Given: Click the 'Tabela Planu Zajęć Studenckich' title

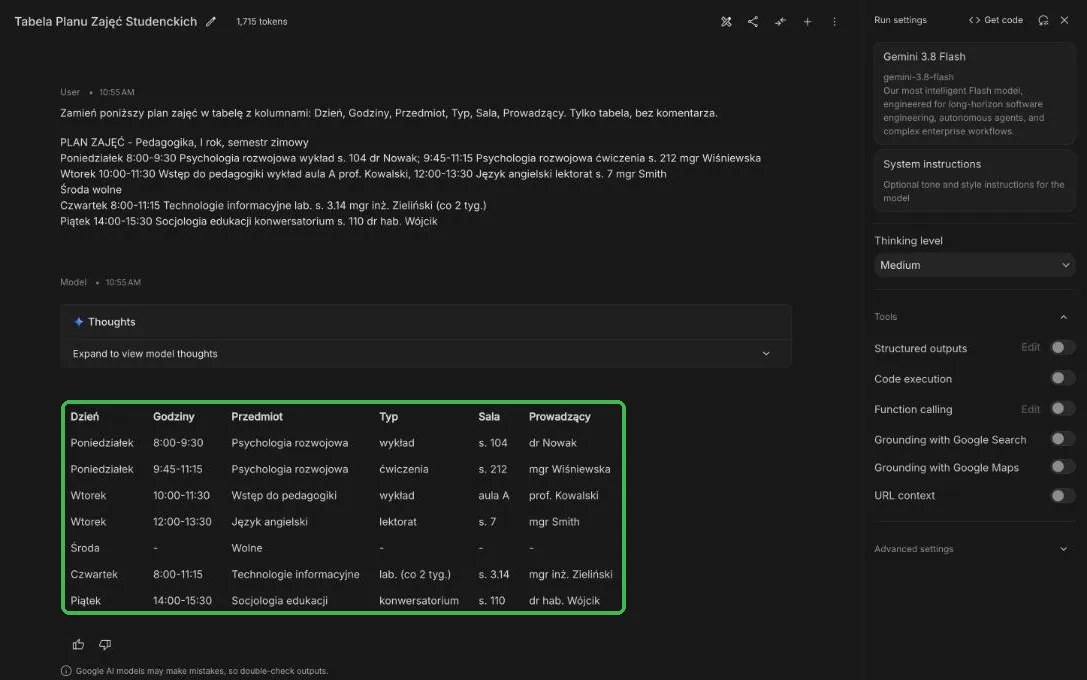Looking at the screenshot, I should 105,21.
